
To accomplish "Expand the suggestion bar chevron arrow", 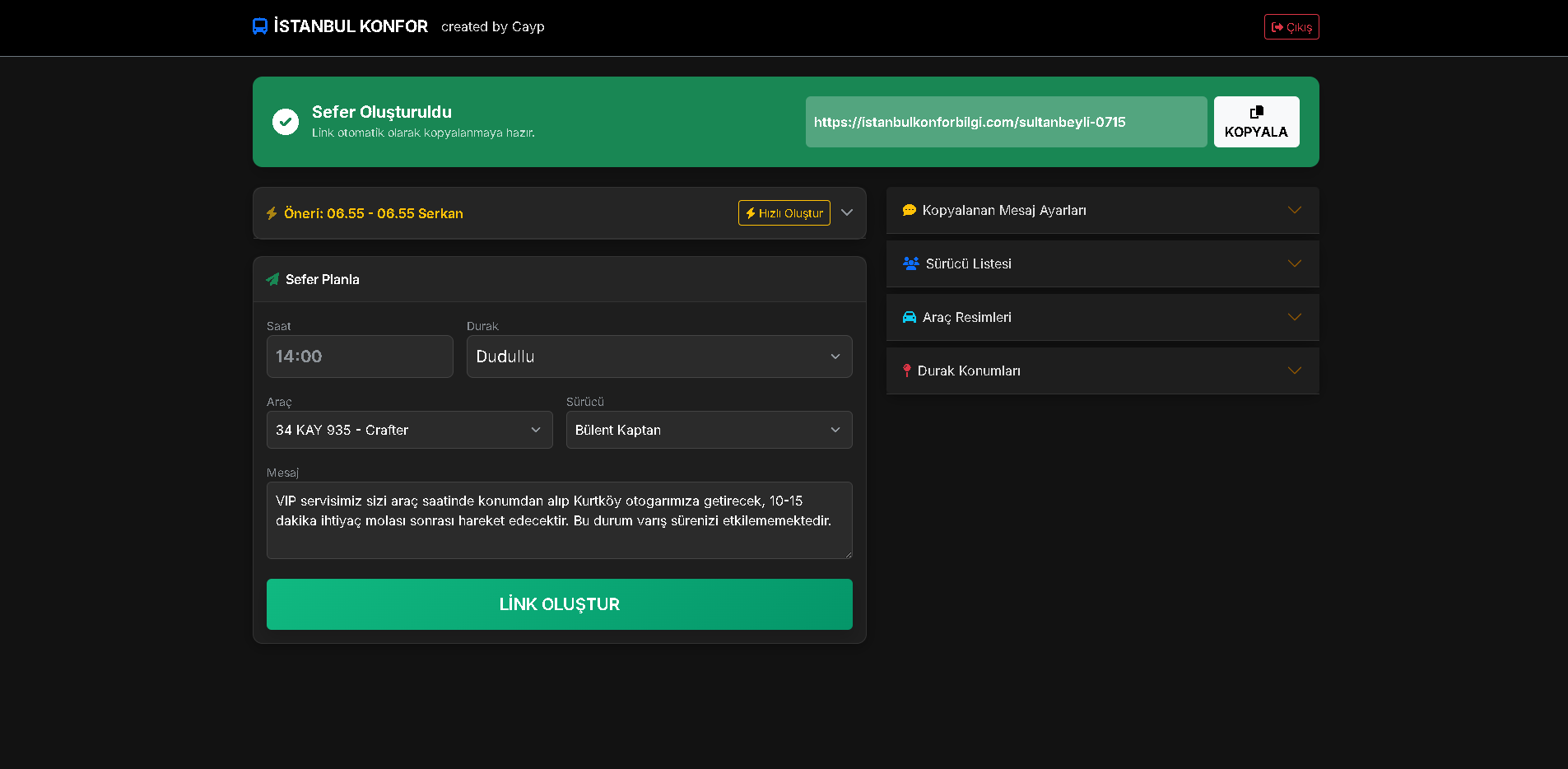I will [x=847, y=212].
